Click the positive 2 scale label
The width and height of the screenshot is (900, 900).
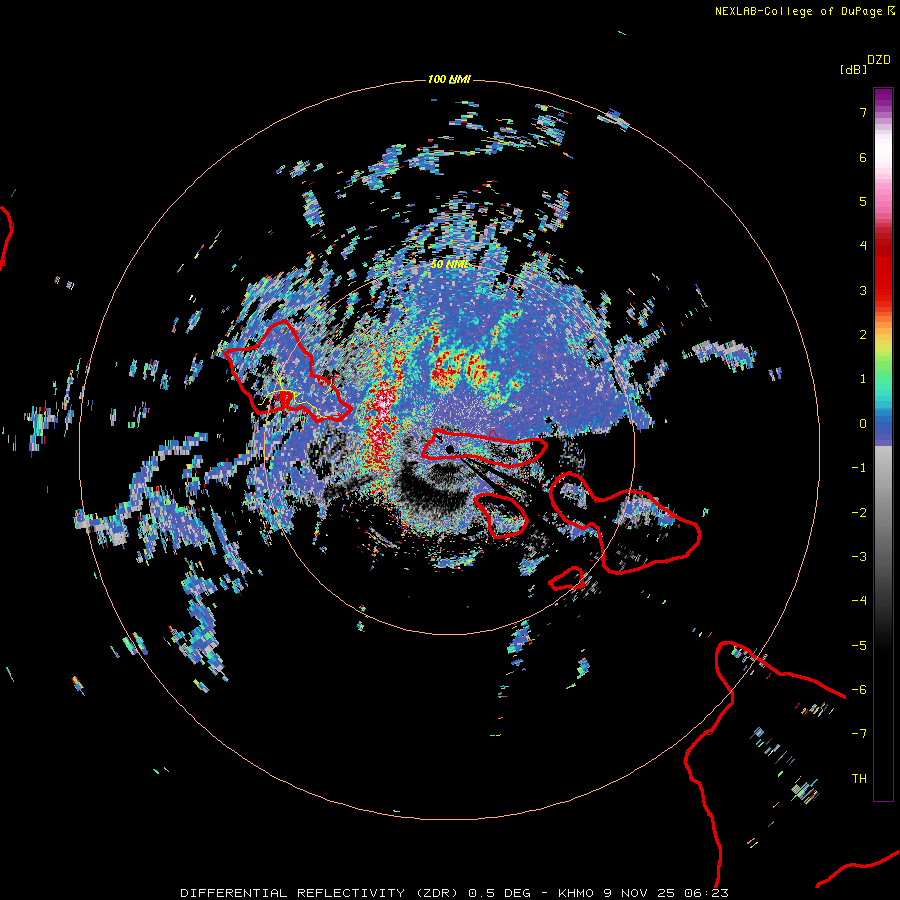click(x=863, y=335)
